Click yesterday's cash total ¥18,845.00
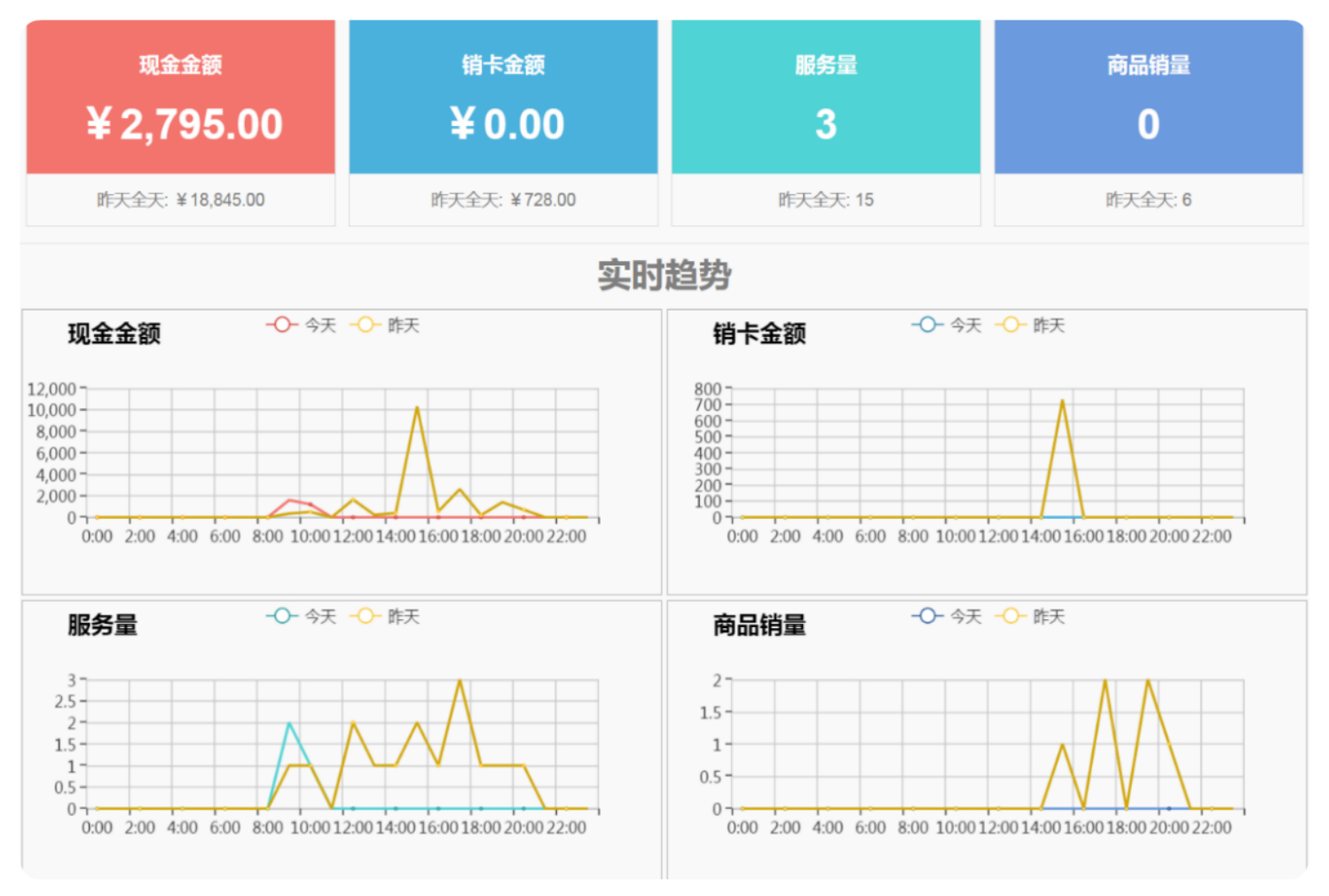Screen dimensions: 1329x896 (x=181, y=200)
